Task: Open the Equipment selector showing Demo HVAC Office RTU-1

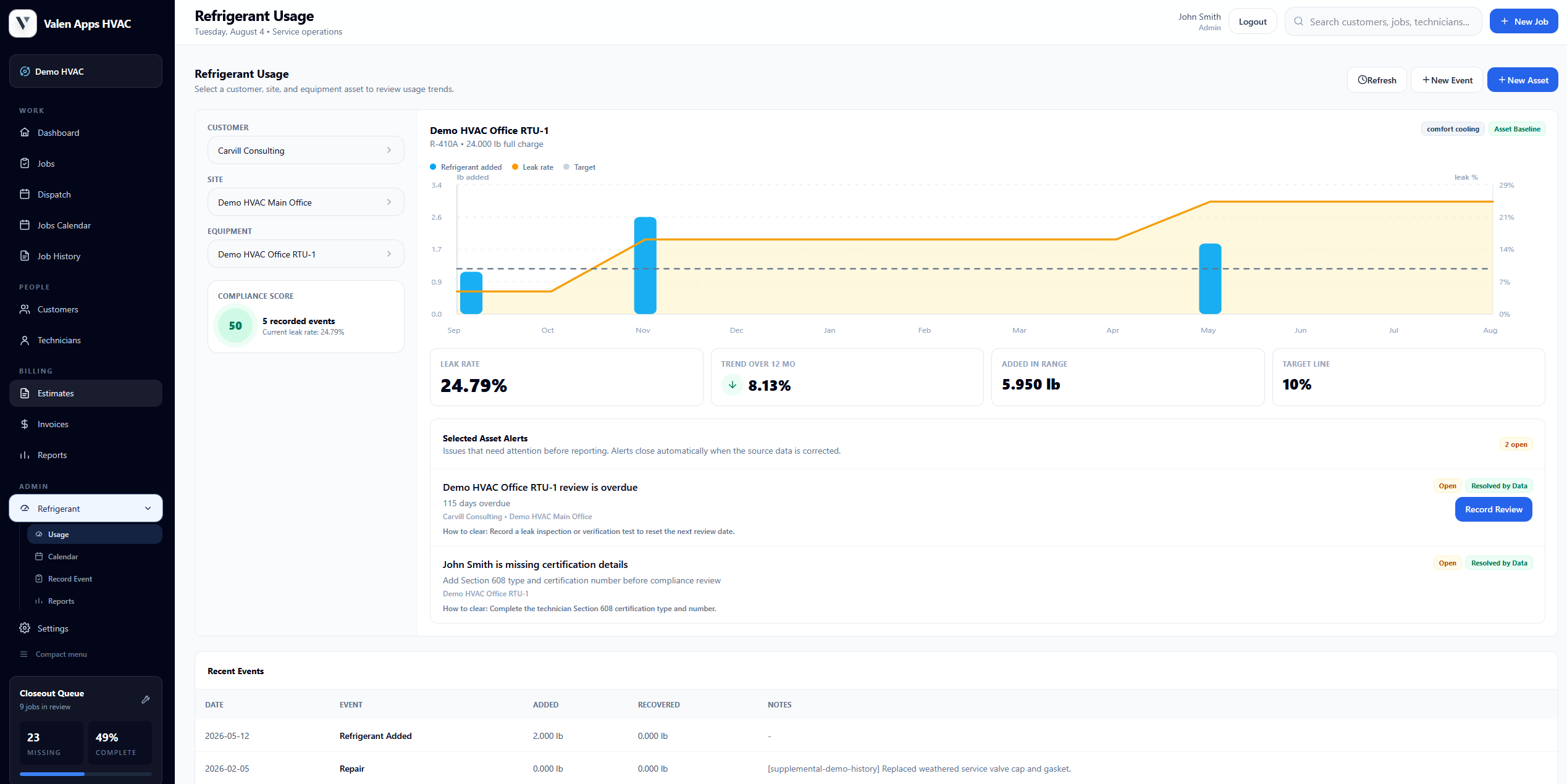Action: [x=306, y=254]
